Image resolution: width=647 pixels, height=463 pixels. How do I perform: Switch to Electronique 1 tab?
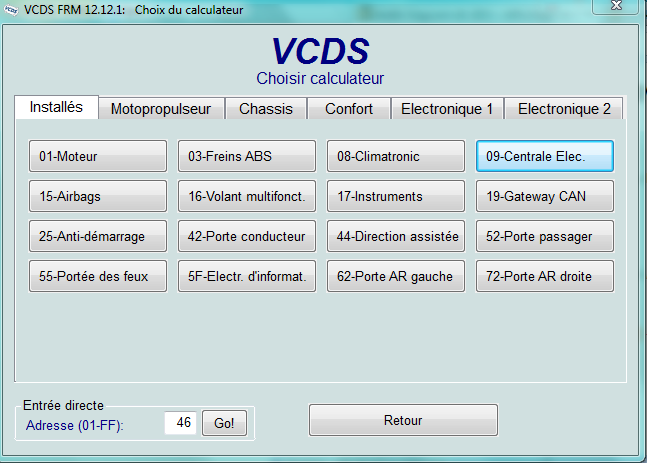click(447, 109)
